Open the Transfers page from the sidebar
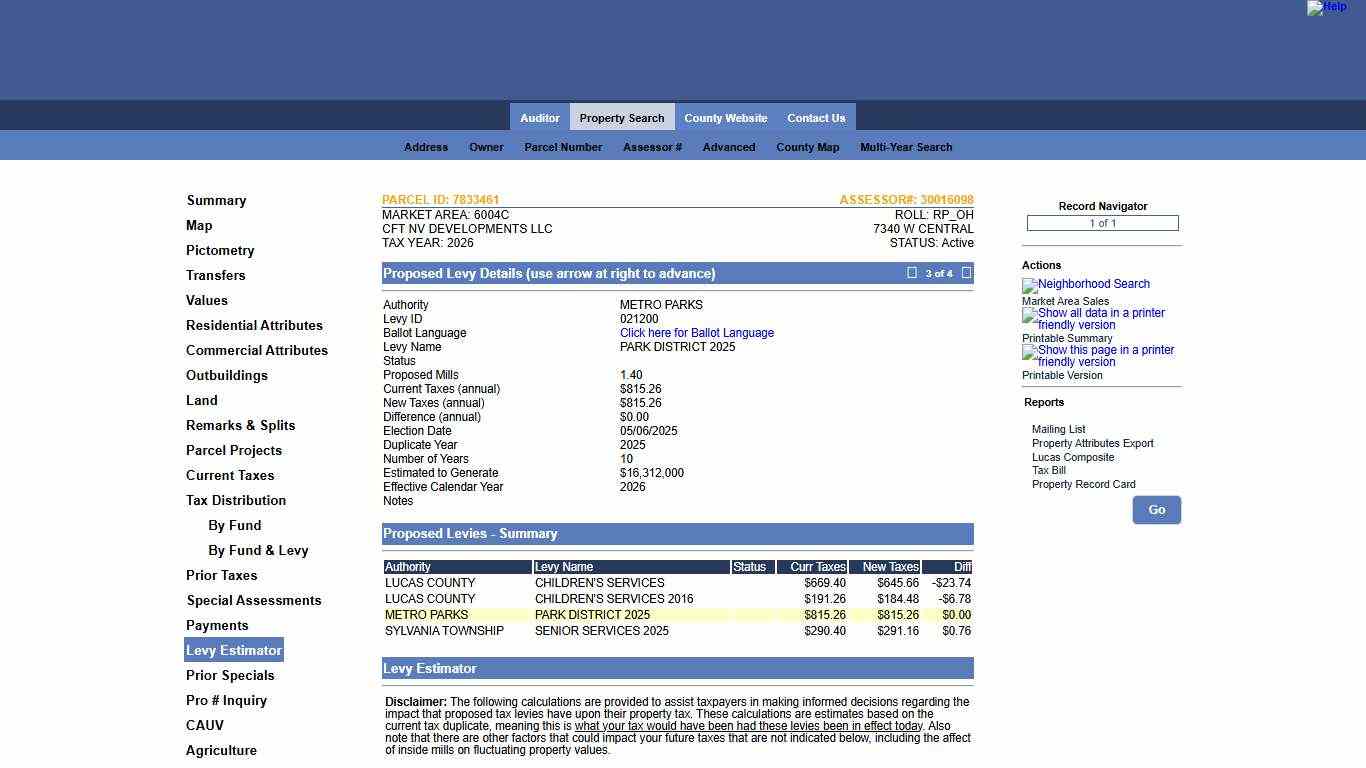1366x768 pixels. [x=215, y=275]
